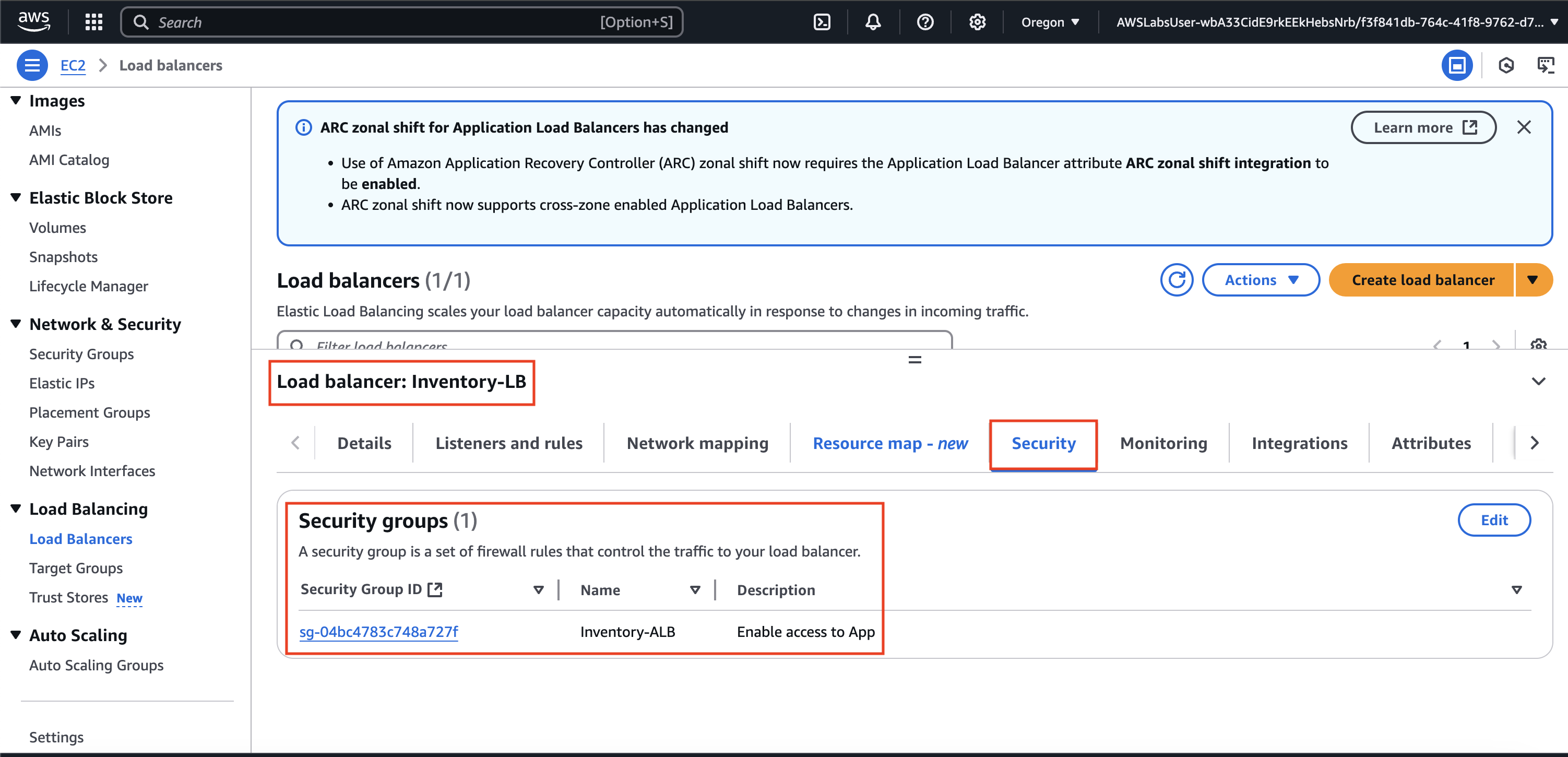The height and width of the screenshot is (757, 1568).
Task: Open the Actions dropdown
Action: point(1261,280)
